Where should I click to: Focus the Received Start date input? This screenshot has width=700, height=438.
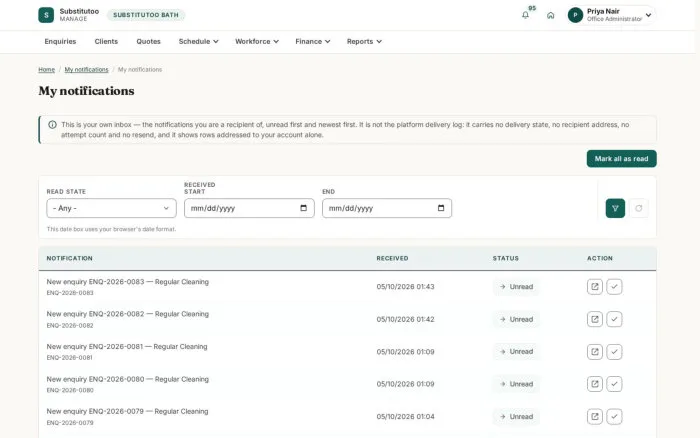coord(249,208)
